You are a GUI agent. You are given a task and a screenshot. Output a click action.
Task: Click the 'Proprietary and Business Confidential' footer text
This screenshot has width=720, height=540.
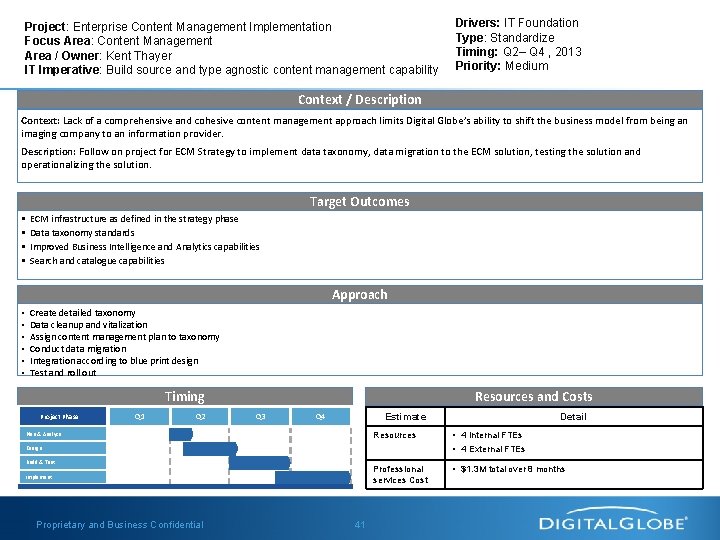120,524
